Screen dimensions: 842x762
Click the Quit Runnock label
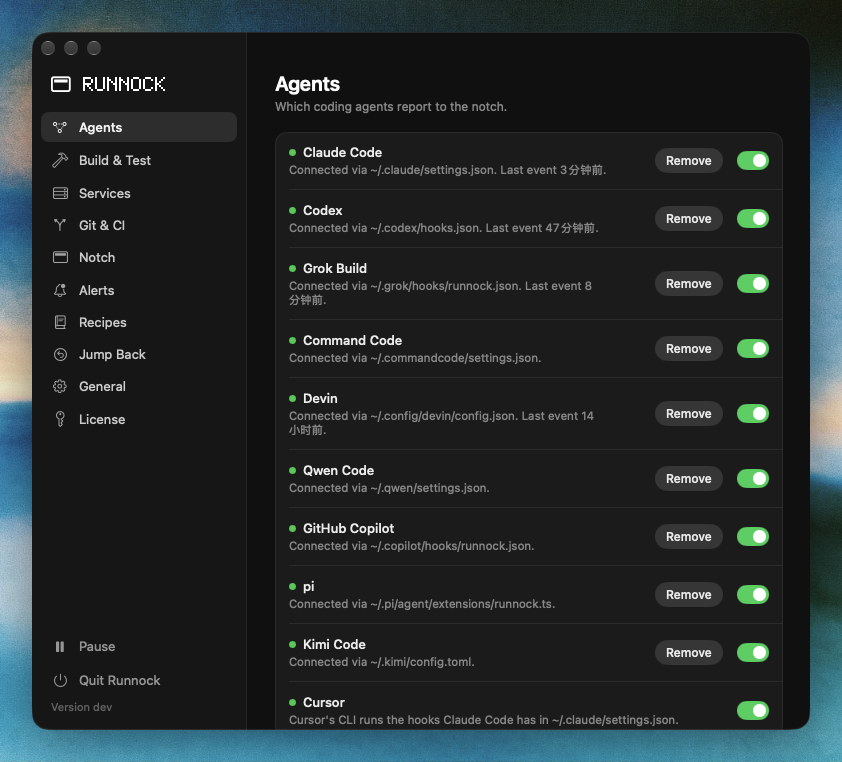pos(119,680)
